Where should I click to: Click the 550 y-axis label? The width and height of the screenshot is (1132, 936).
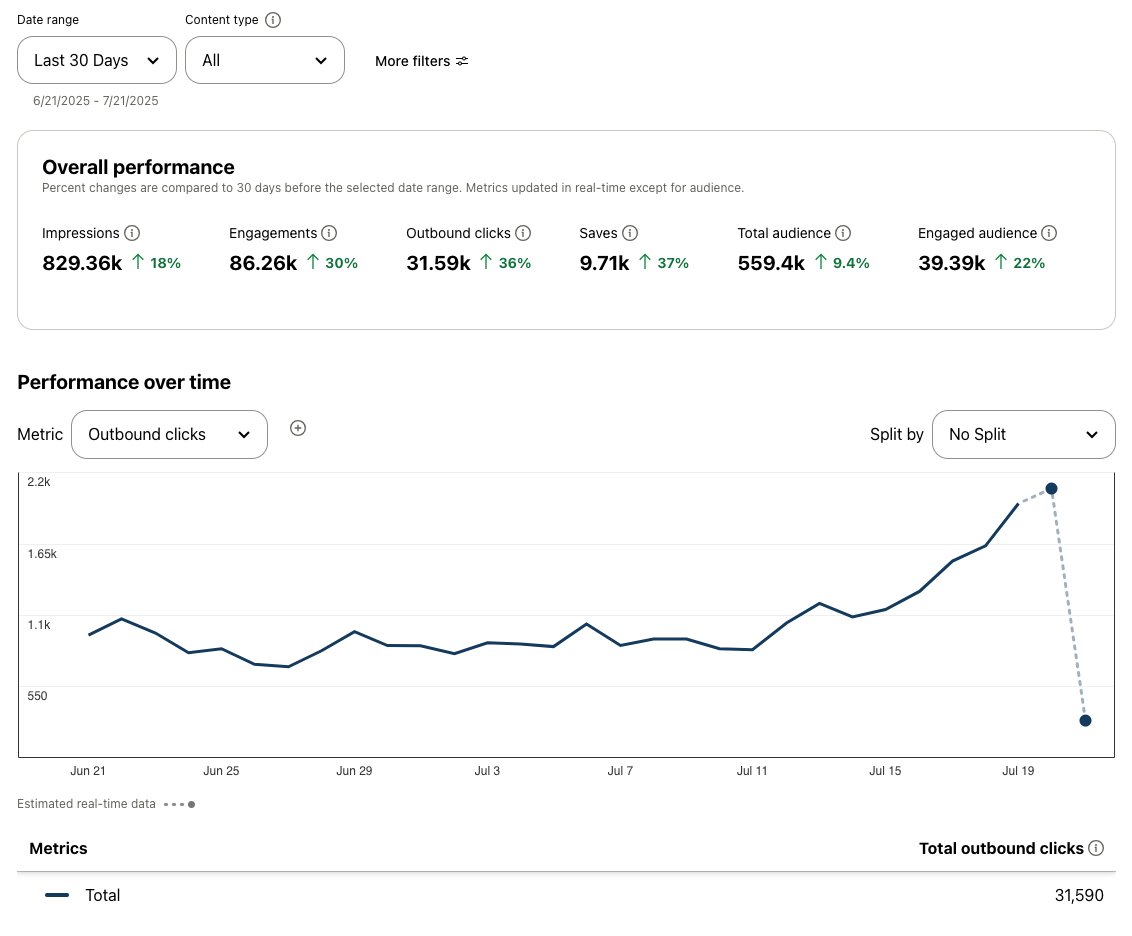coord(38,696)
